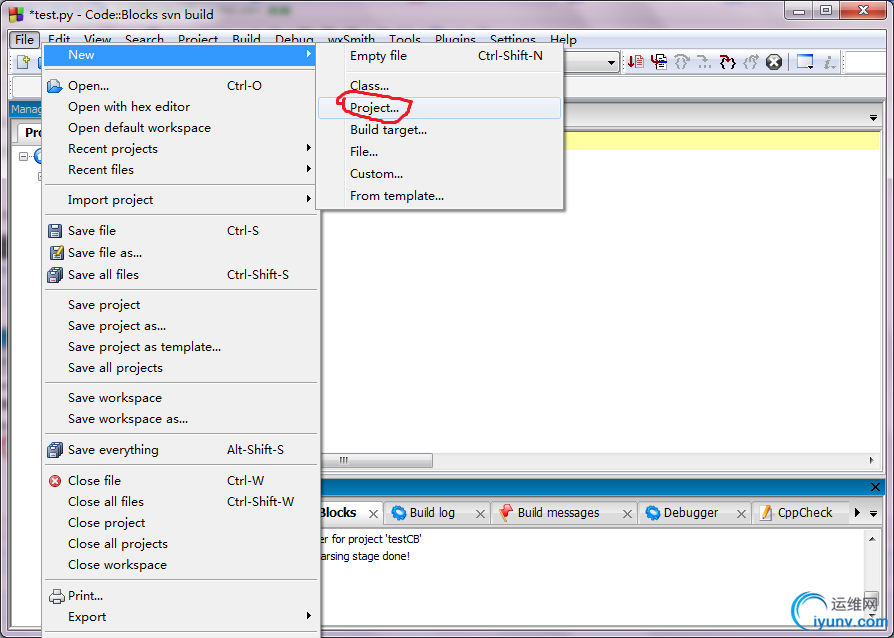The image size is (894, 638).
Task: Click the Code::Blocks title bar app icon
Action: (x=15, y=14)
